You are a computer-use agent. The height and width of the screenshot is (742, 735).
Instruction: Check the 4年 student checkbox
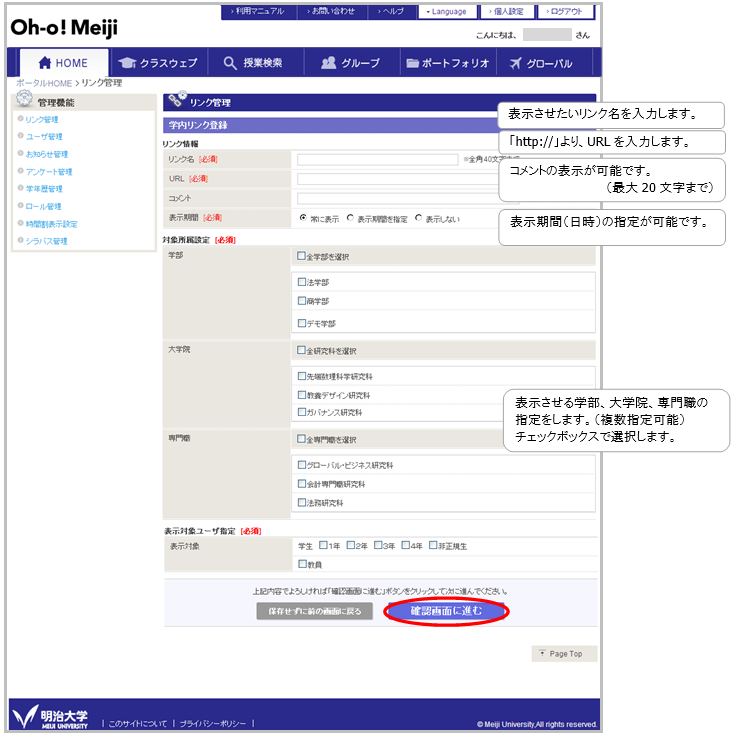pos(406,545)
